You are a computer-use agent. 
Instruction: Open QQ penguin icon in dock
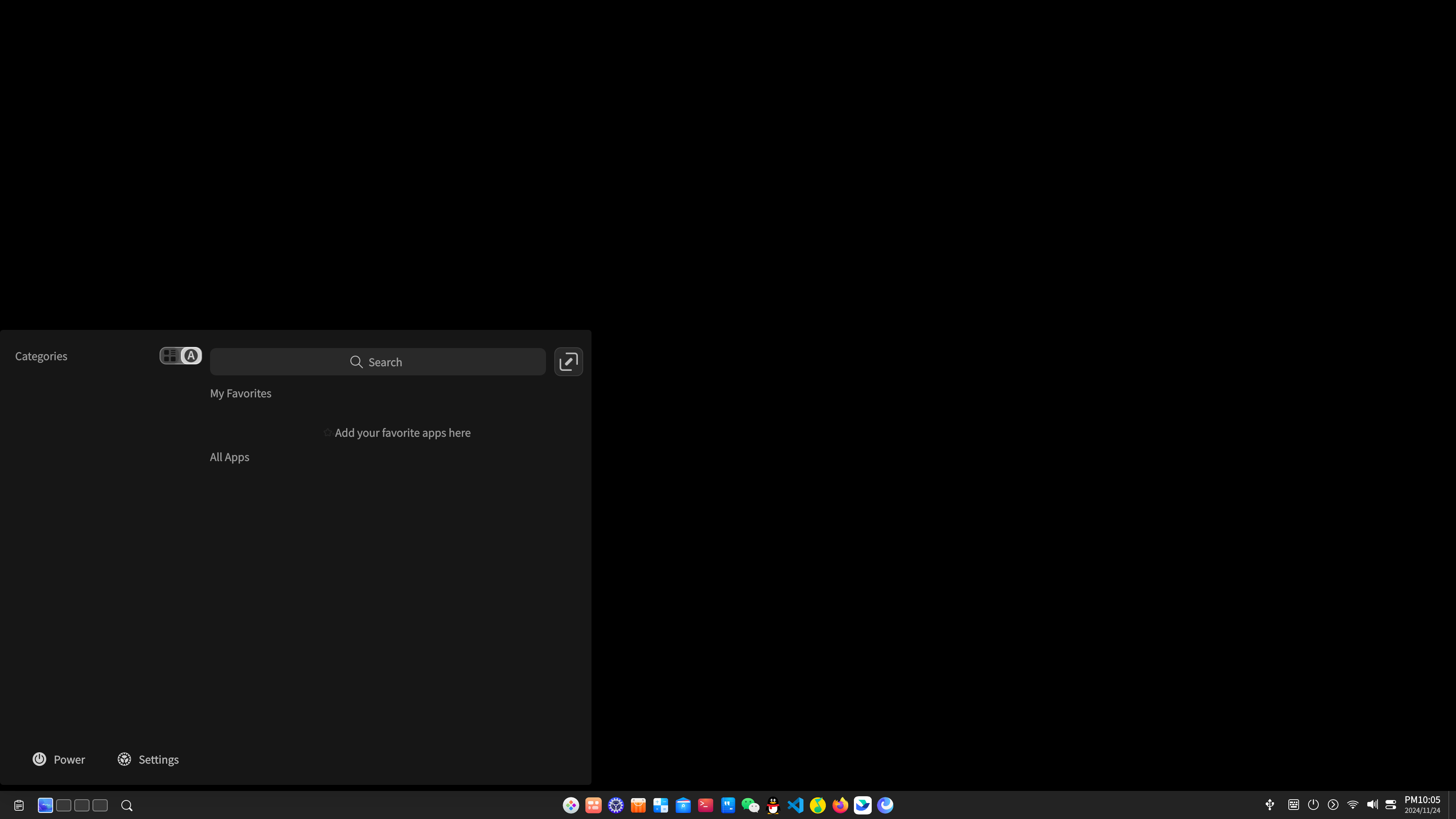pos(773,805)
